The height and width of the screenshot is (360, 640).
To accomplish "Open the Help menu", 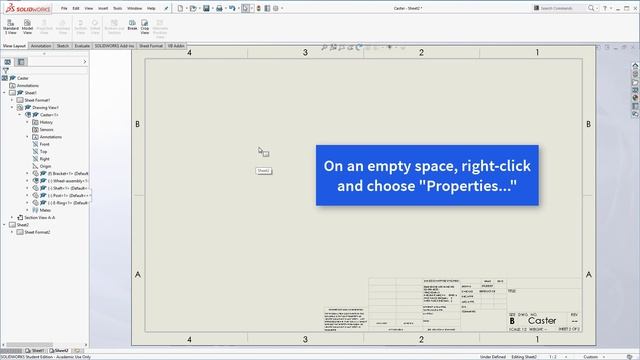I will [151, 8].
